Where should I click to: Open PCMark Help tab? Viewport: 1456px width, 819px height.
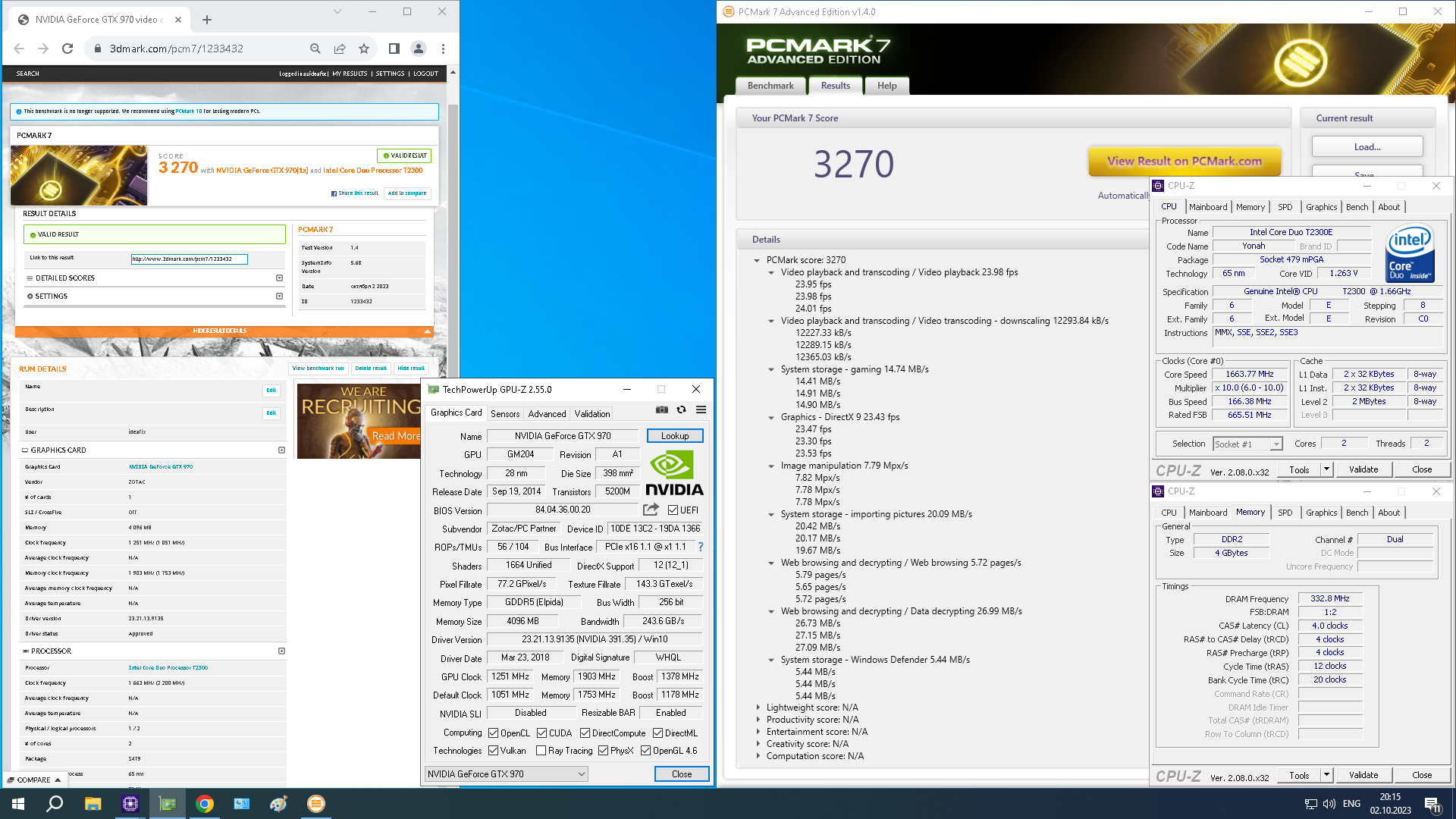pyautogui.click(x=886, y=86)
